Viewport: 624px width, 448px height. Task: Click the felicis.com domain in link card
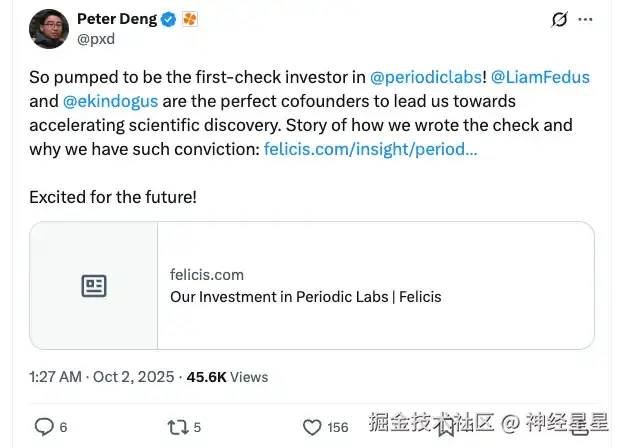207,274
